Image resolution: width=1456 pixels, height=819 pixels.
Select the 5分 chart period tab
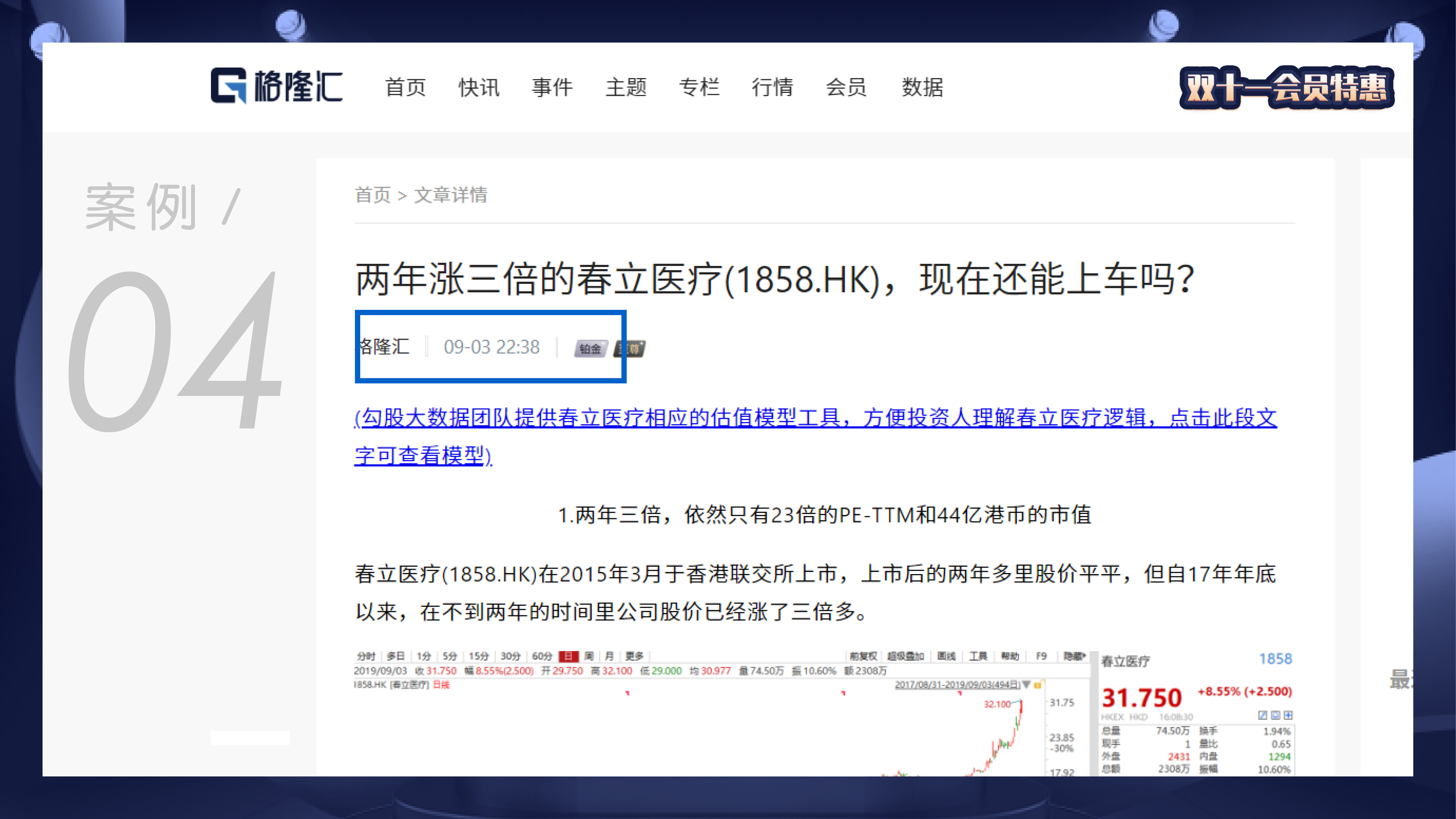[450, 656]
